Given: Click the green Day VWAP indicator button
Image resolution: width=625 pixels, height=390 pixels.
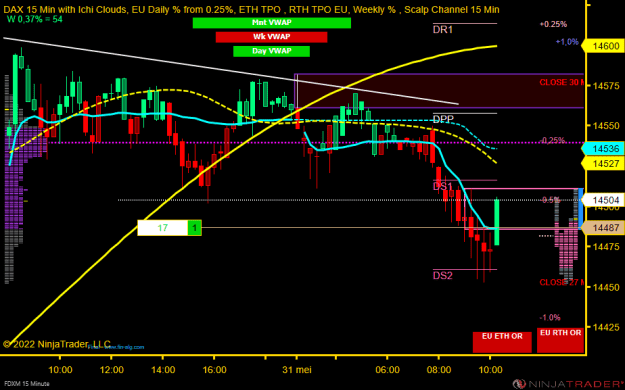Looking at the screenshot, I should pyautogui.click(x=271, y=51).
